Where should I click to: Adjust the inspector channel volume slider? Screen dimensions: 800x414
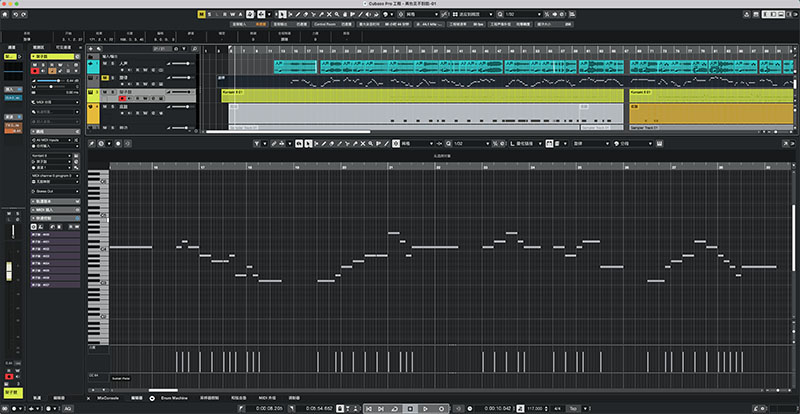50,81
